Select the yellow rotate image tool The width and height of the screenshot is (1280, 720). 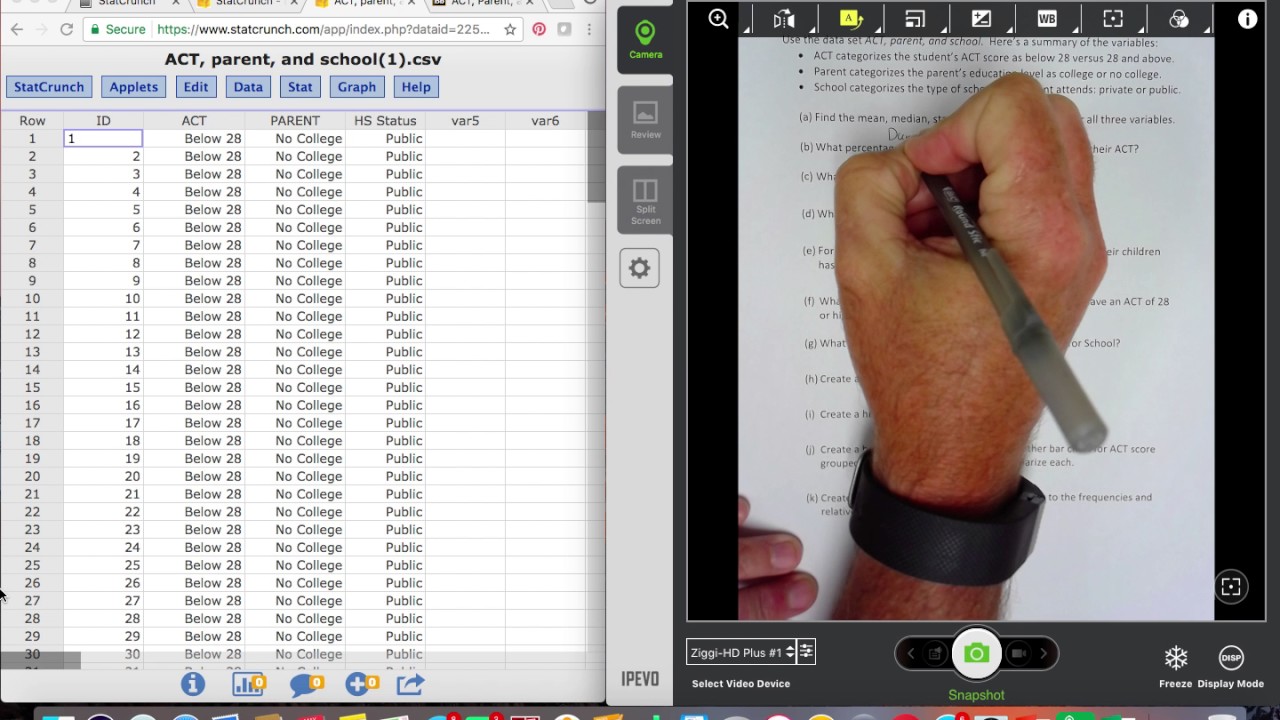point(850,19)
